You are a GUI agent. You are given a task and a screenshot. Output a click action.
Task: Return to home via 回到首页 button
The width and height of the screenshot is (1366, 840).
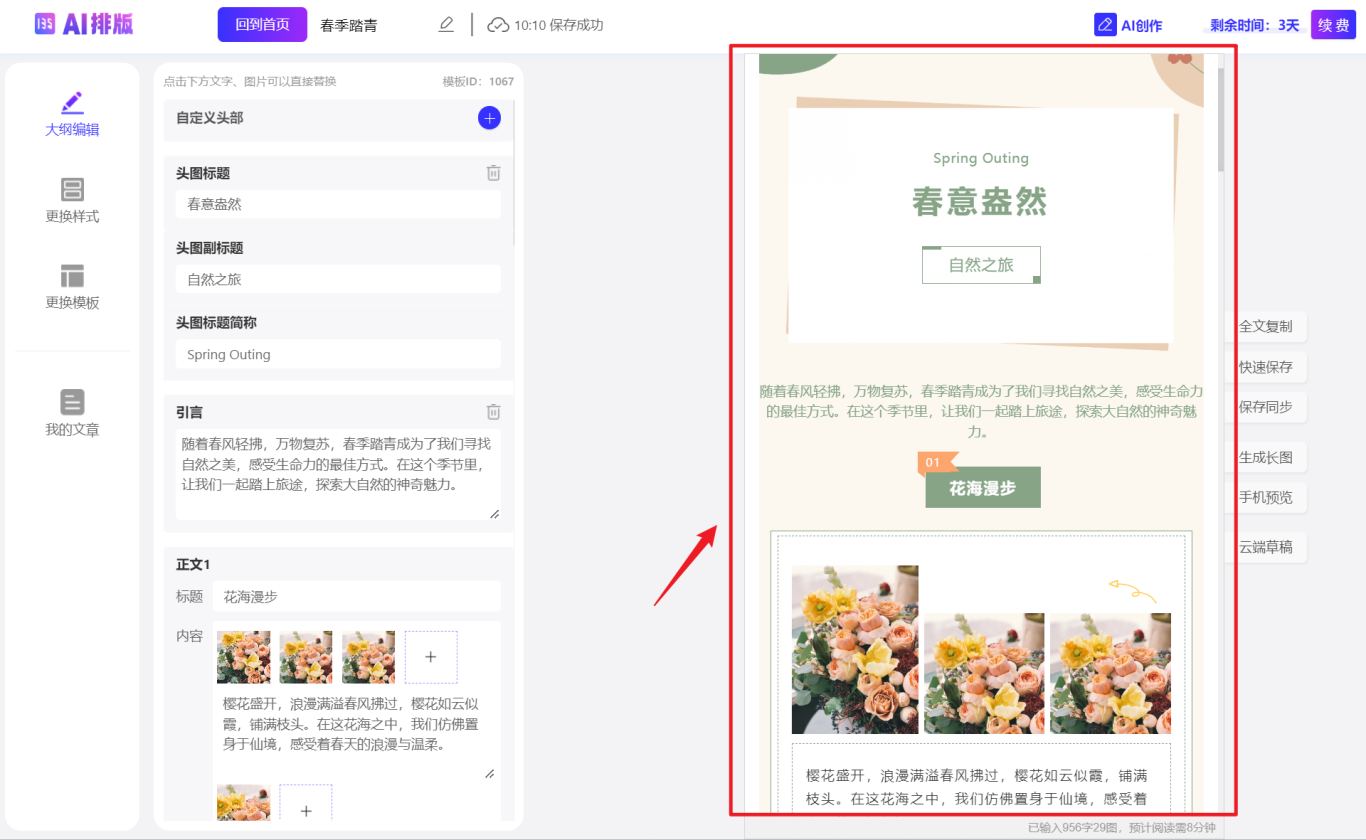[x=262, y=25]
